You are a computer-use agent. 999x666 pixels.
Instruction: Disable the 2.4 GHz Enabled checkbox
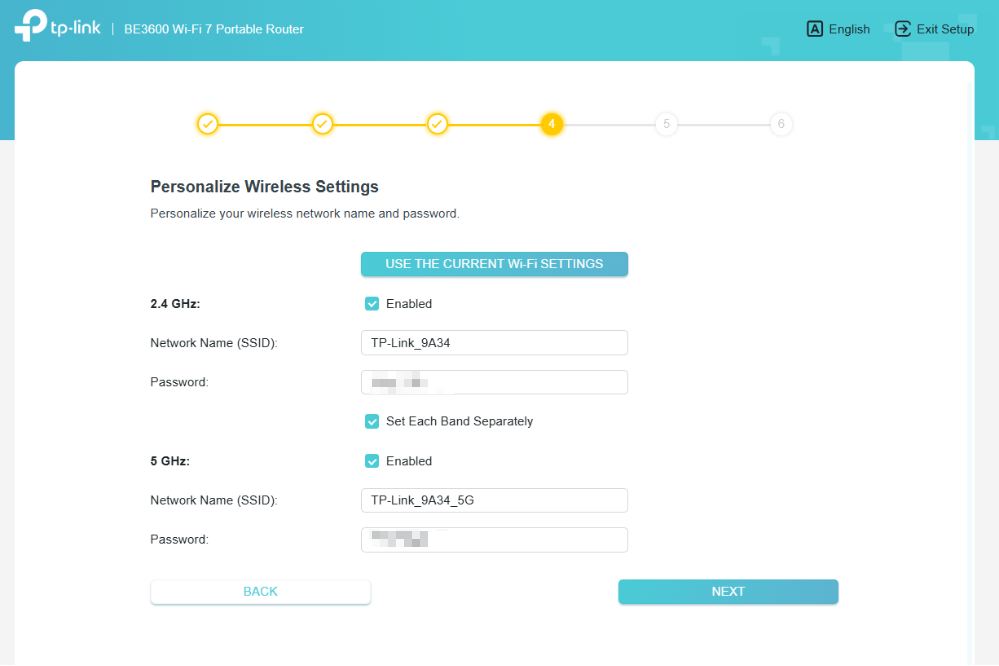tap(372, 303)
